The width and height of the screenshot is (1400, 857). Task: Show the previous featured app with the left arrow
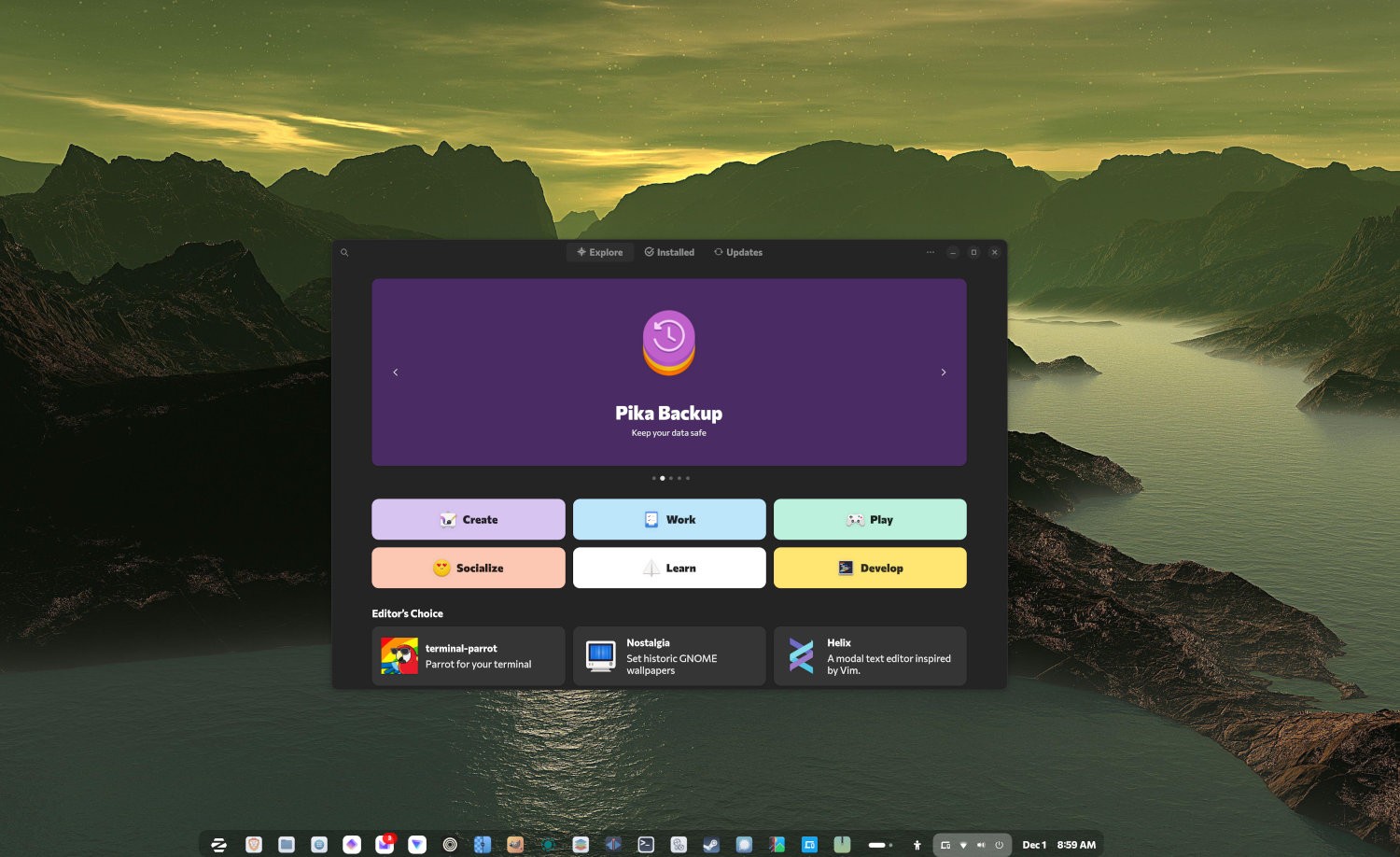(x=396, y=372)
